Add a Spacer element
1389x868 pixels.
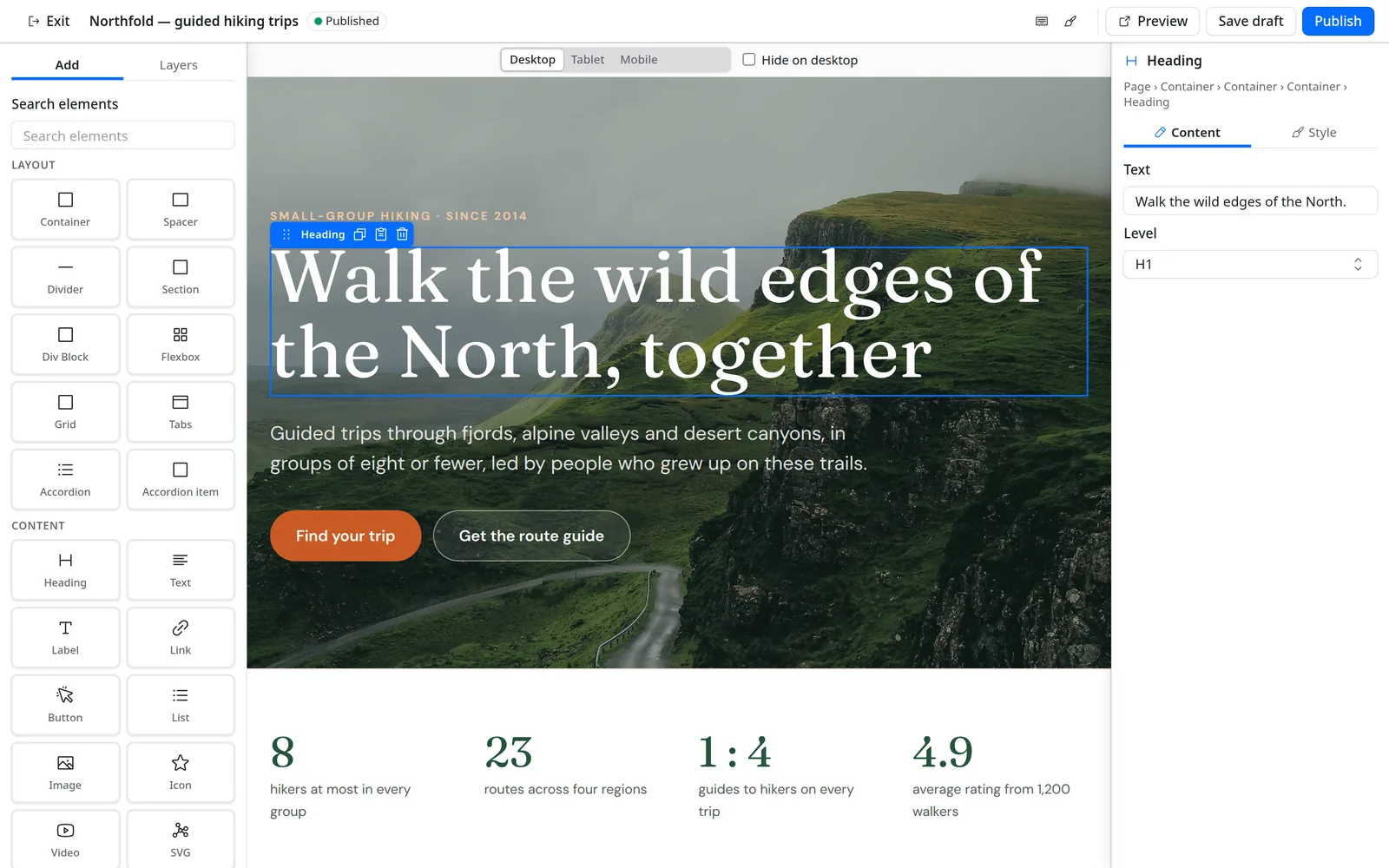pyautogui.click(x=181, y=209)
